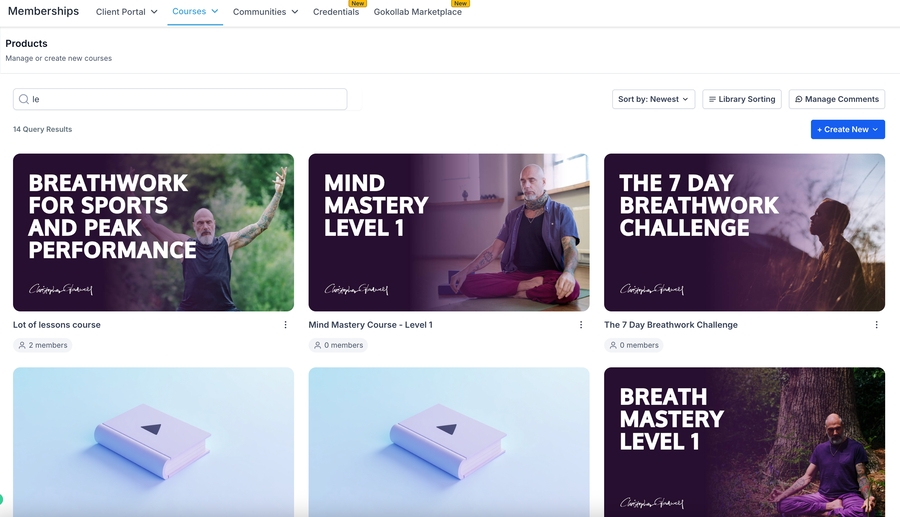Open the Breath Mastery Level 1 thumbnail
Viewport: 900px width, 517px height.
(744, 442)
